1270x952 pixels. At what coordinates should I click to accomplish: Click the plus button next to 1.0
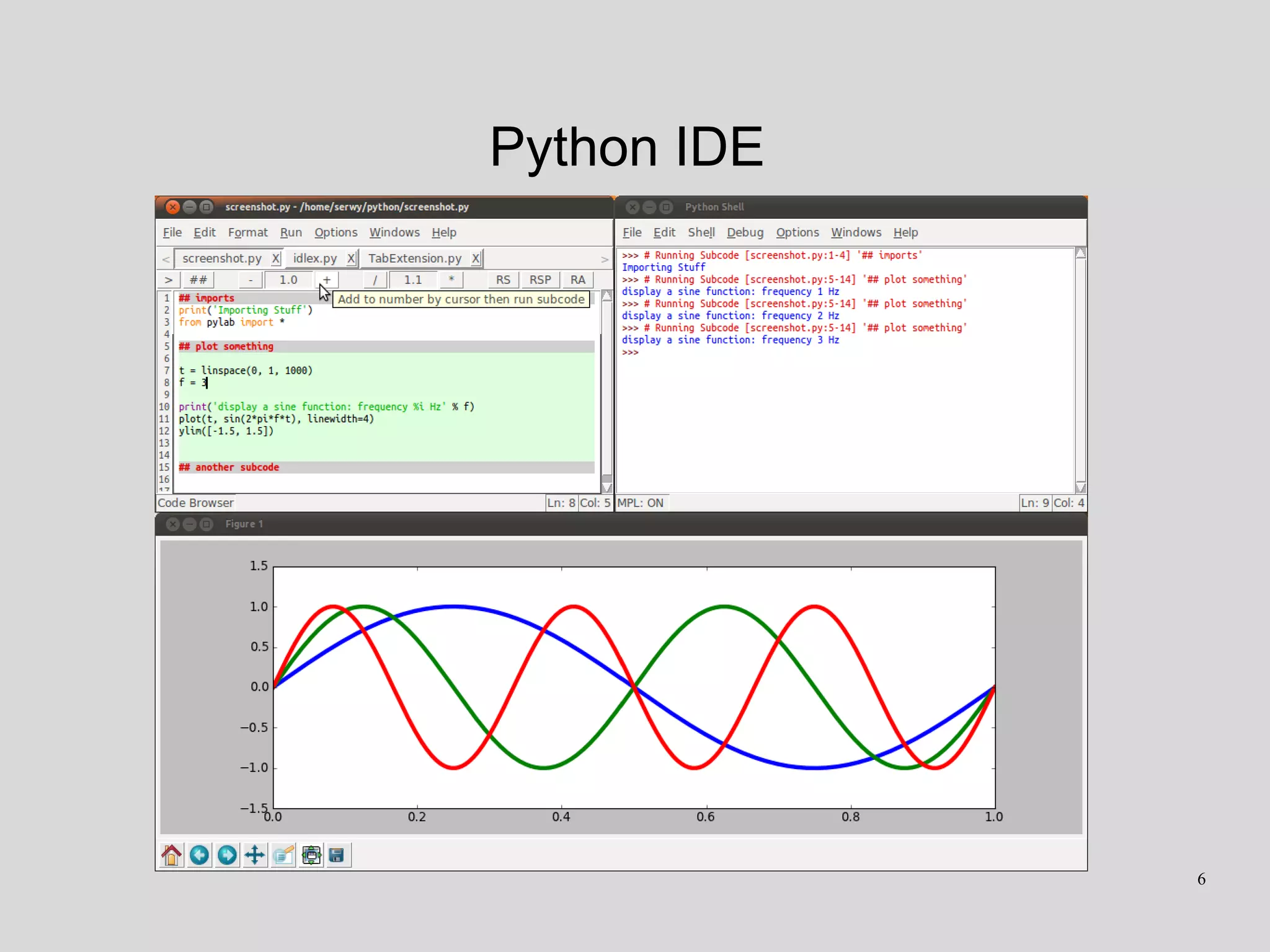(327, 280)
